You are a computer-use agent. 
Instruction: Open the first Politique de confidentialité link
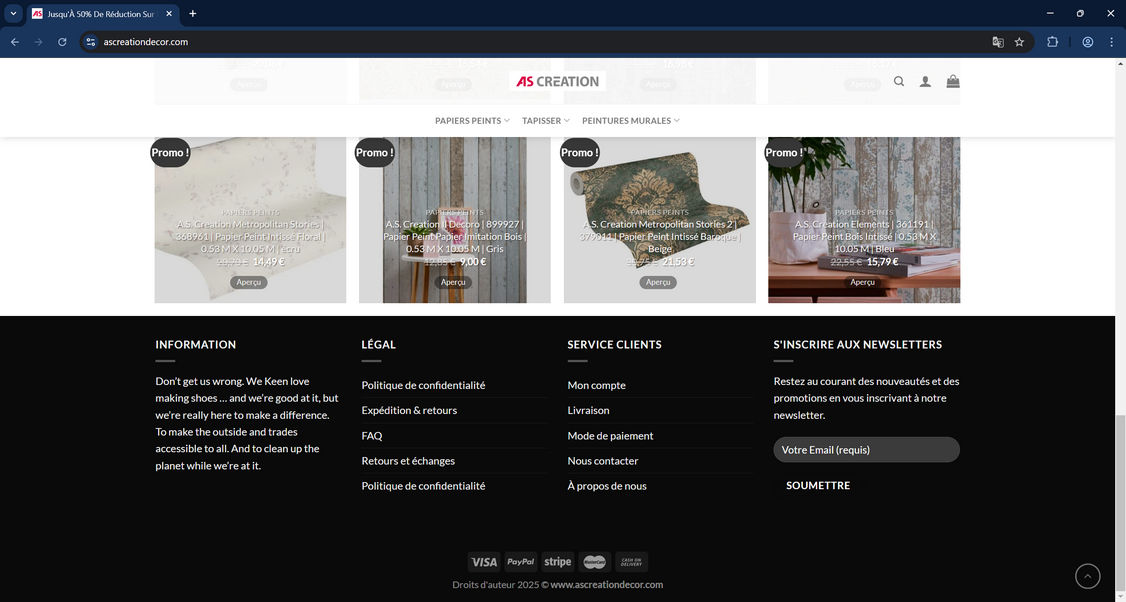coord(423,385)
